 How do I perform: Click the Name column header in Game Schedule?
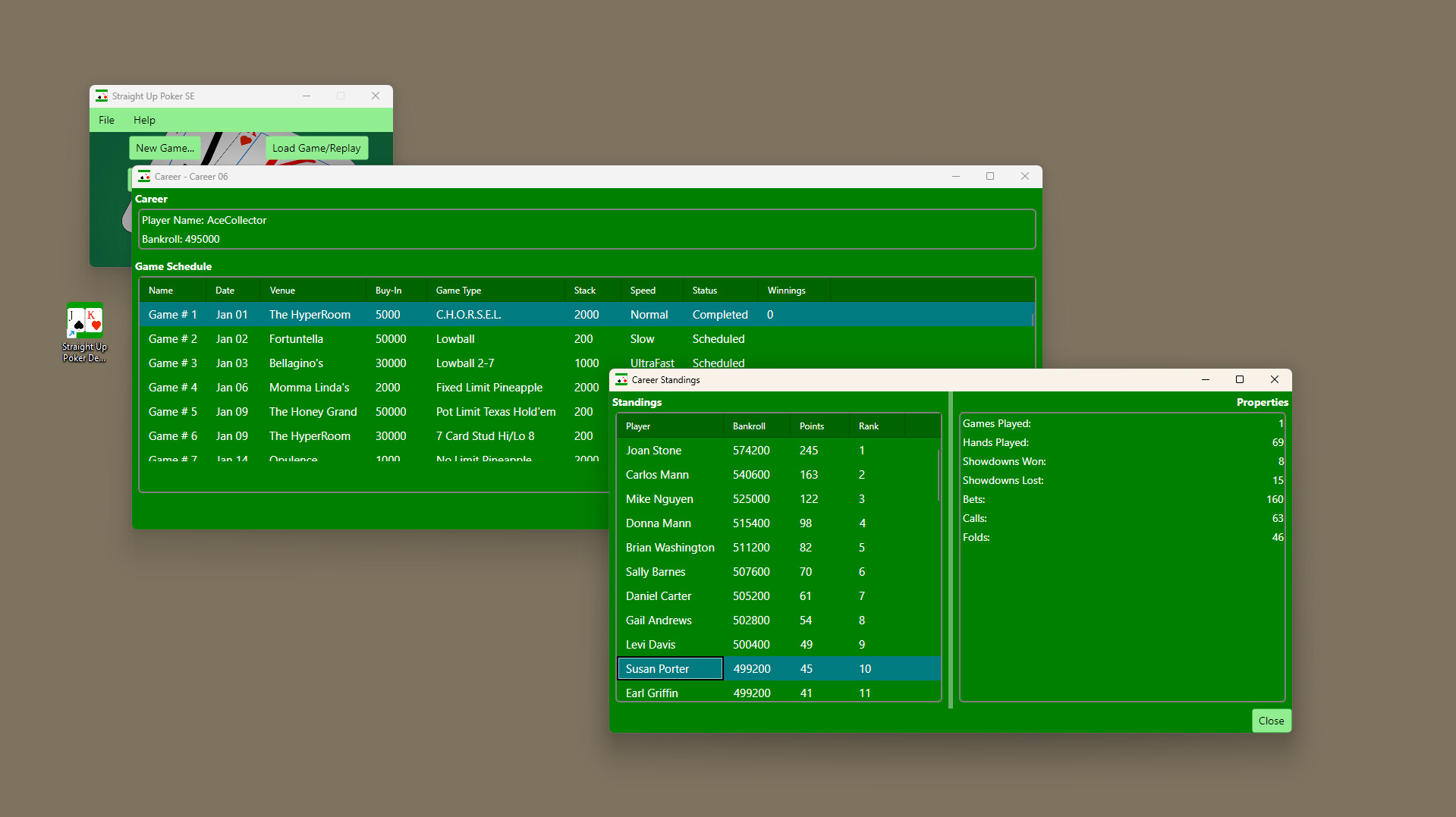160,290
